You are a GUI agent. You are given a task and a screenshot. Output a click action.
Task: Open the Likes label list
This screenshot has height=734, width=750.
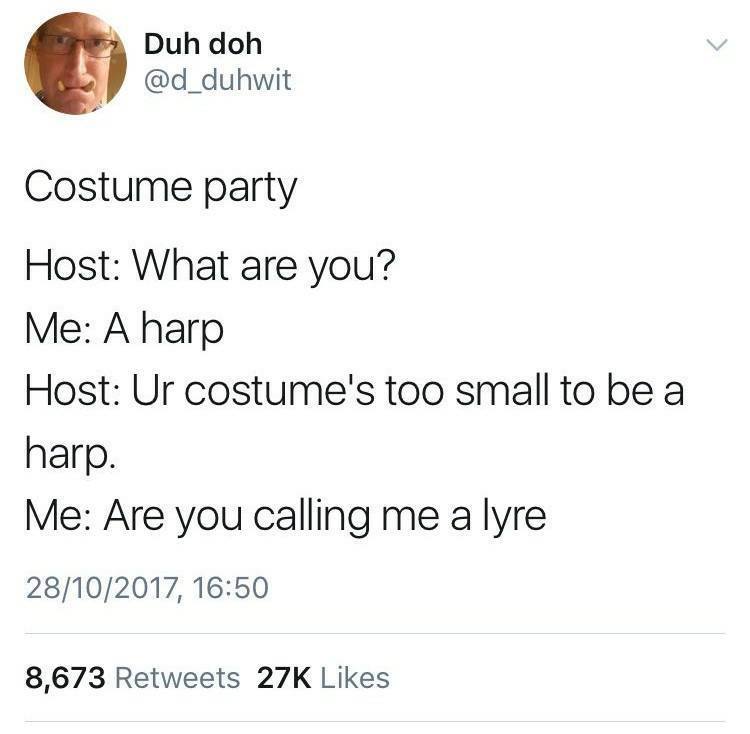355,679
